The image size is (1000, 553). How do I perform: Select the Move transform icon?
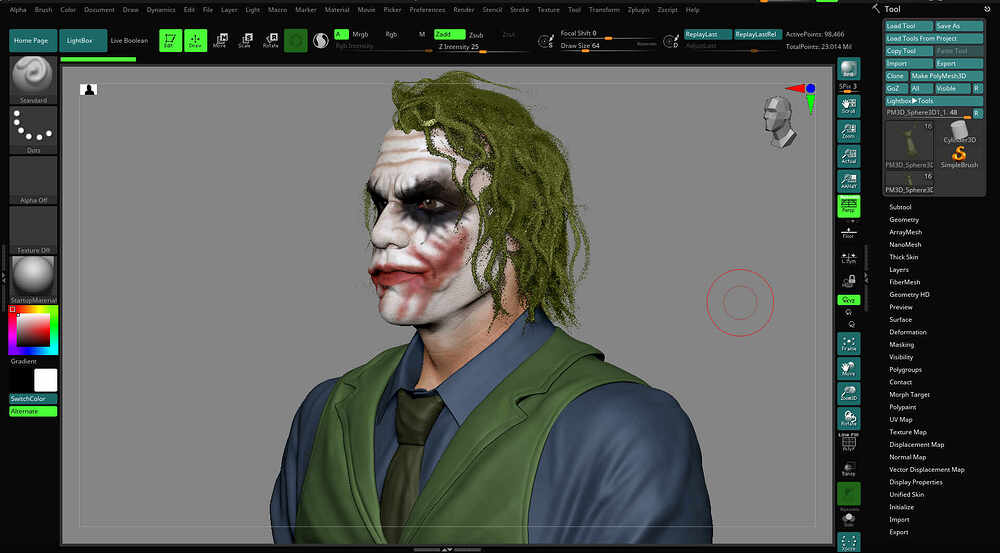pos(220,40)
